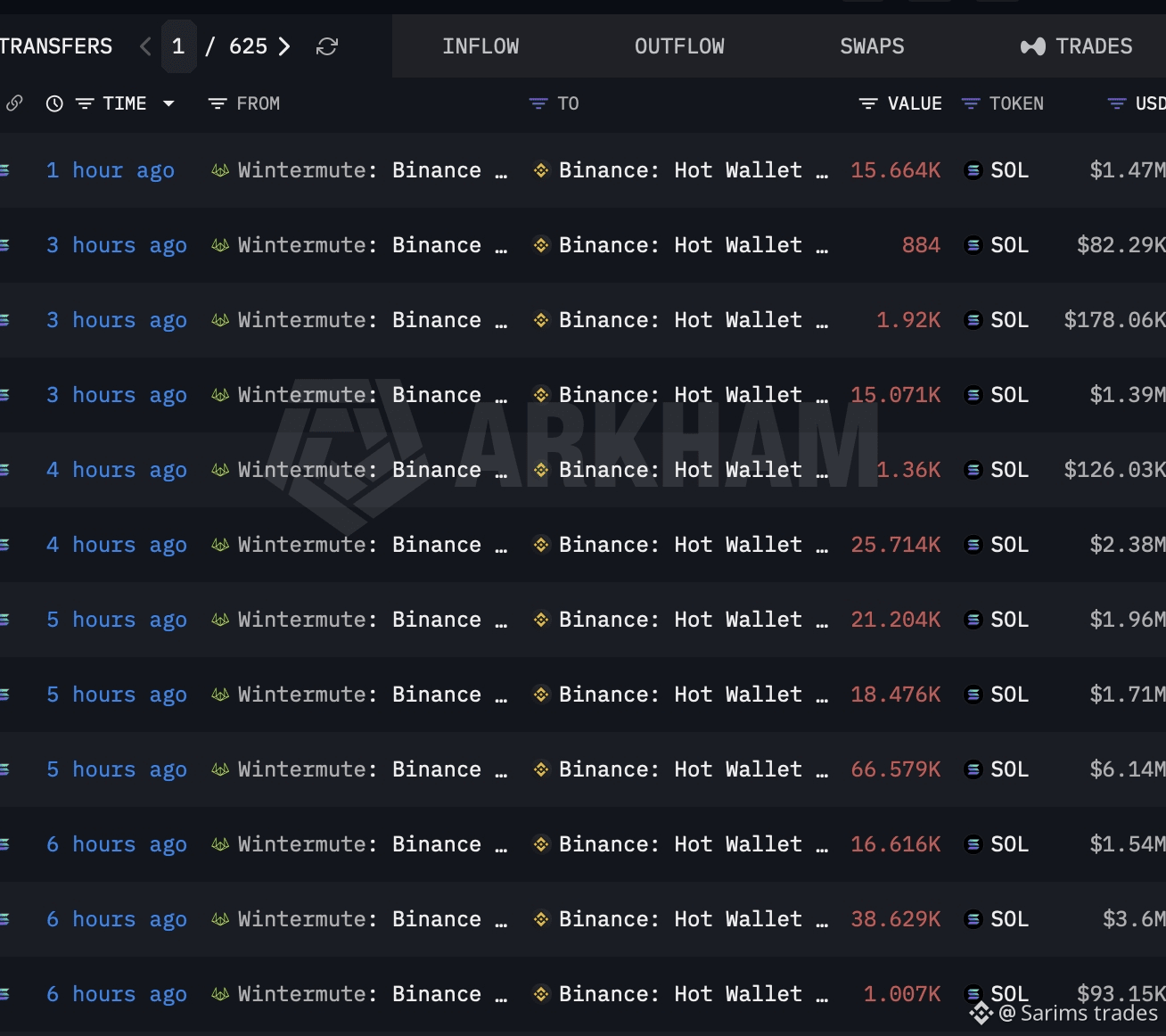The width and height of the screenshot is (1166, 1036).
Task: Click the $6.14M USD amount
Action: (1128, 769)
